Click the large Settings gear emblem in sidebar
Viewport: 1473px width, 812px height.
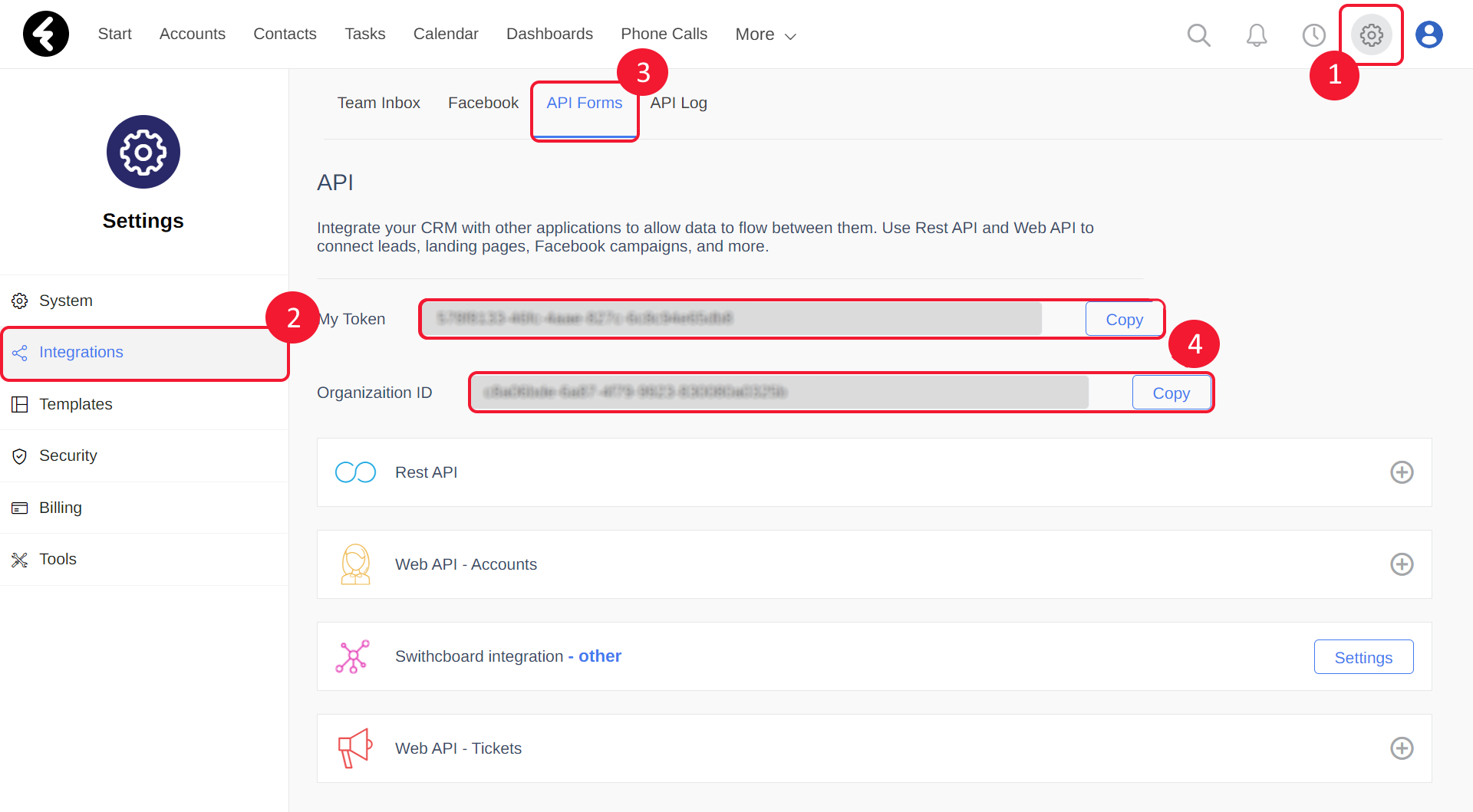(x=143, y=152)
